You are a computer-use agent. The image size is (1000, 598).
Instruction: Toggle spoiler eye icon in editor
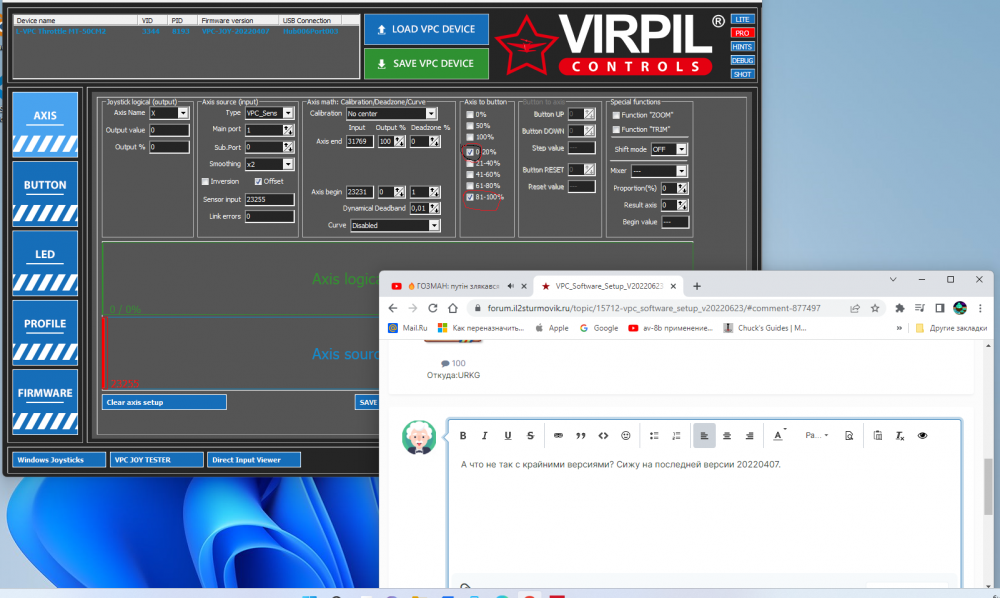(x=922, y=435)
